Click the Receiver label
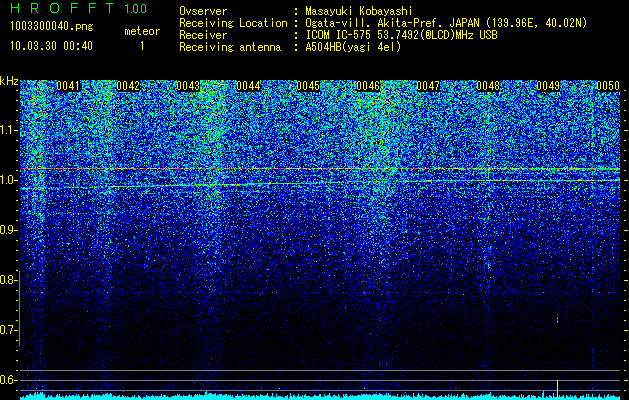 (x=203, y=35)
